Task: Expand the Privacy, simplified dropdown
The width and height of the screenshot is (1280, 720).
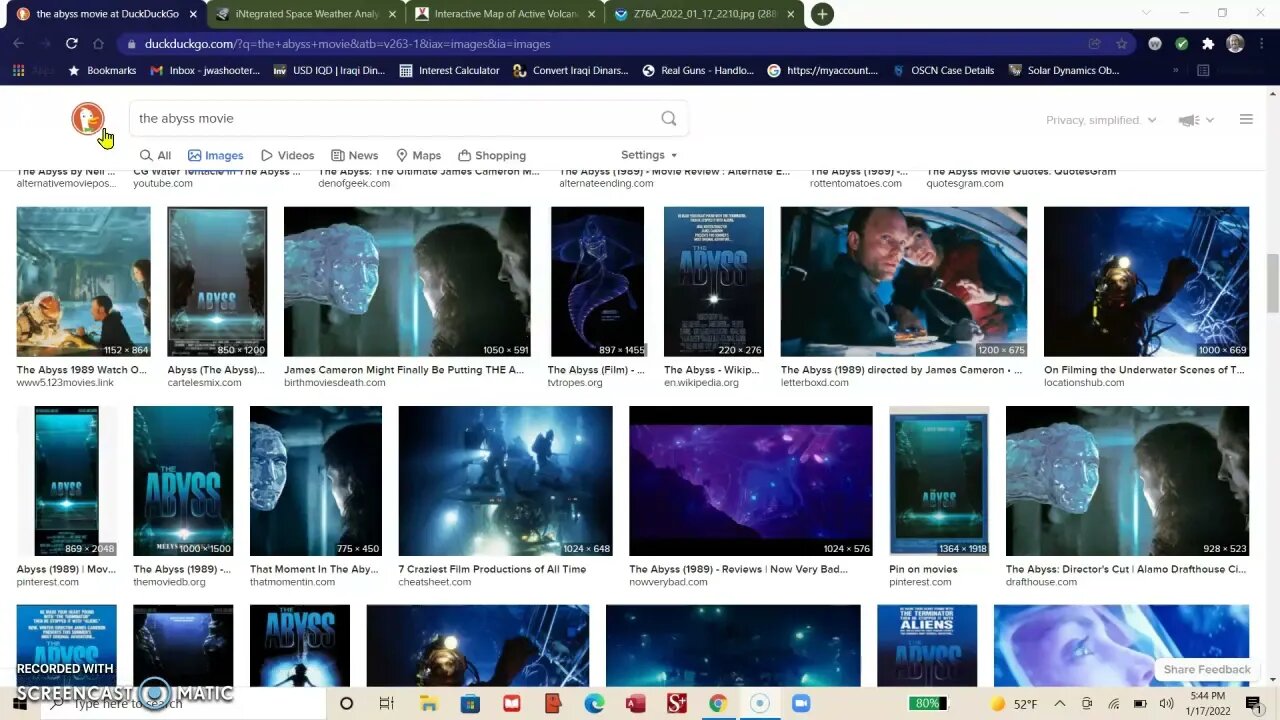Action: 1101,120
